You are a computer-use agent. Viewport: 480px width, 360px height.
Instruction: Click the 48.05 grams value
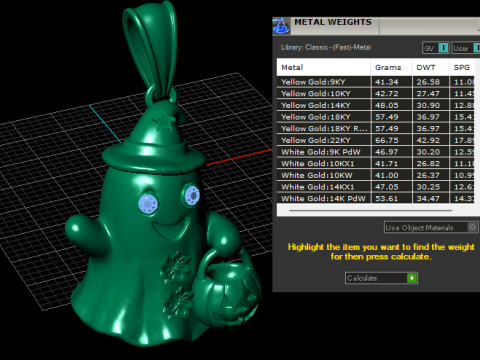(386, 105)
